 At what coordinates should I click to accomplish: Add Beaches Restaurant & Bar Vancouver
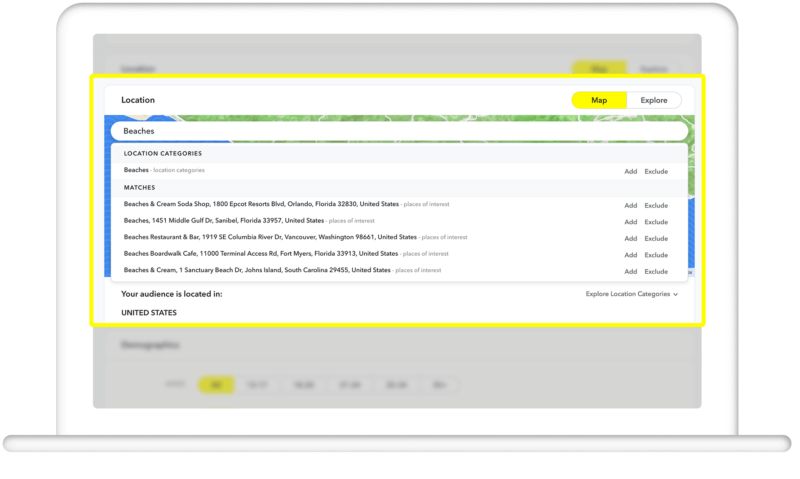point(630,238)
